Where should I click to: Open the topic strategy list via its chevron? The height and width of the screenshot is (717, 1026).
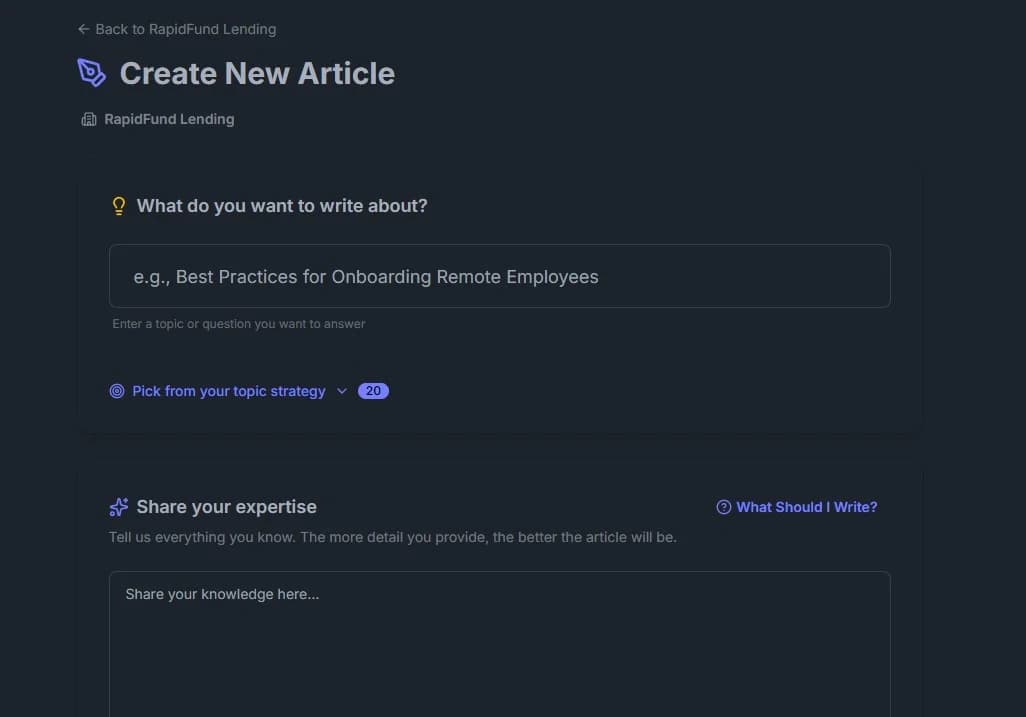click(x=341, y=391)
